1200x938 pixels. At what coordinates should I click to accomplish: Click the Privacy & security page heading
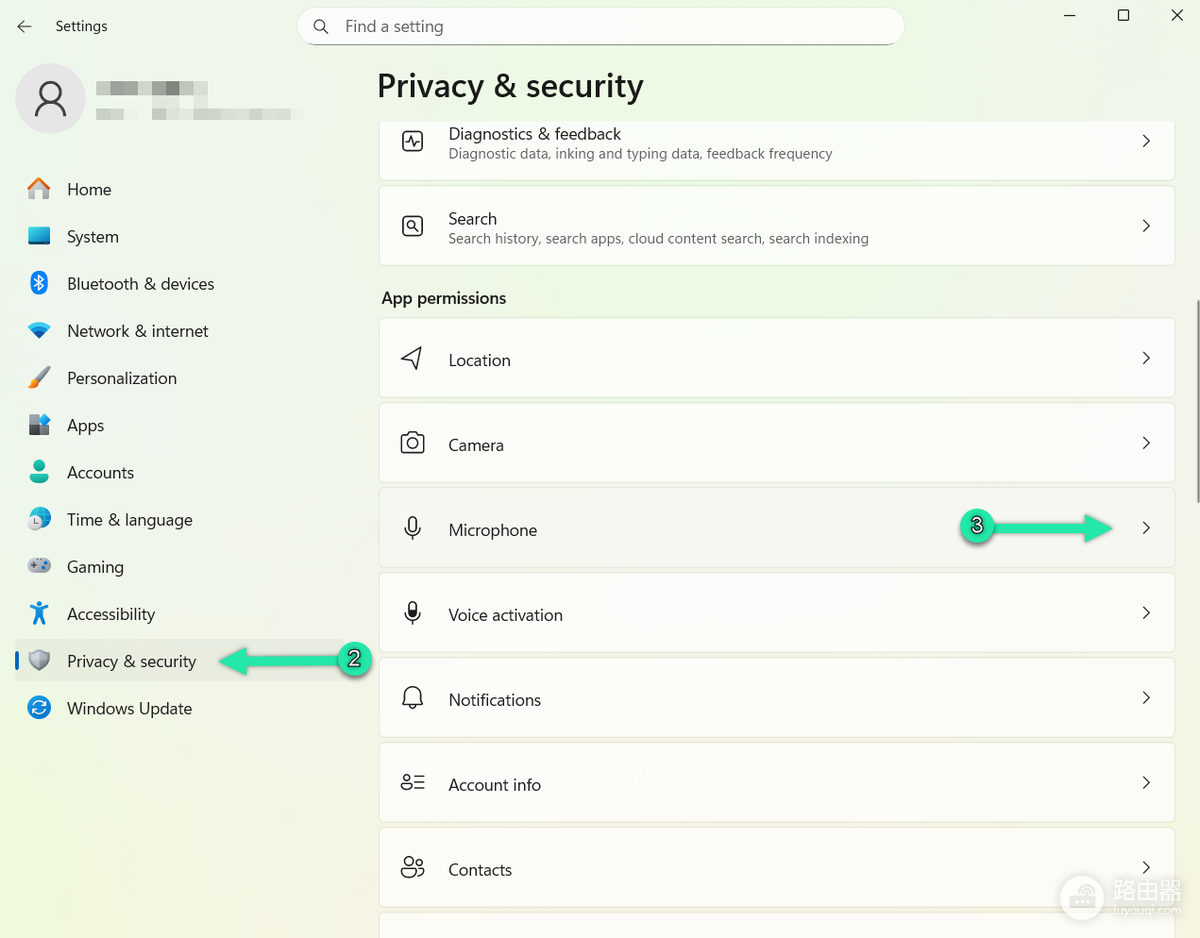click(x=510, y=87)
